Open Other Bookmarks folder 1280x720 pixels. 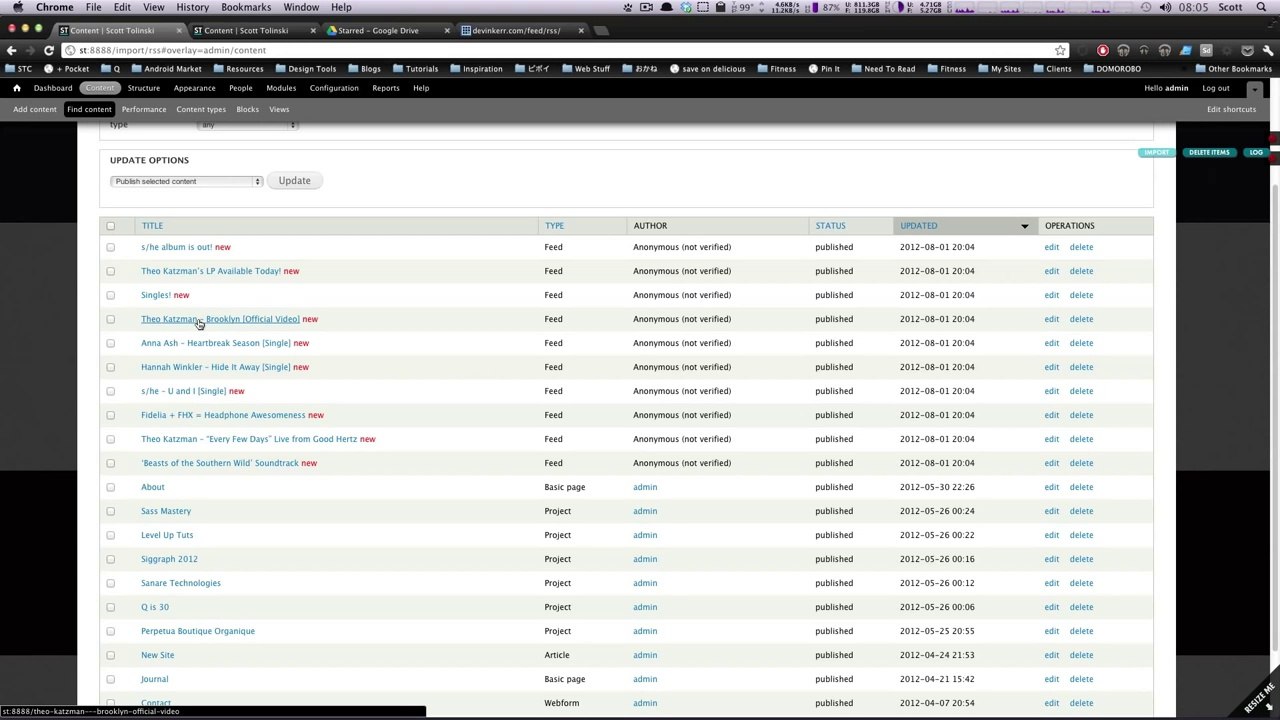(1233, 69)
